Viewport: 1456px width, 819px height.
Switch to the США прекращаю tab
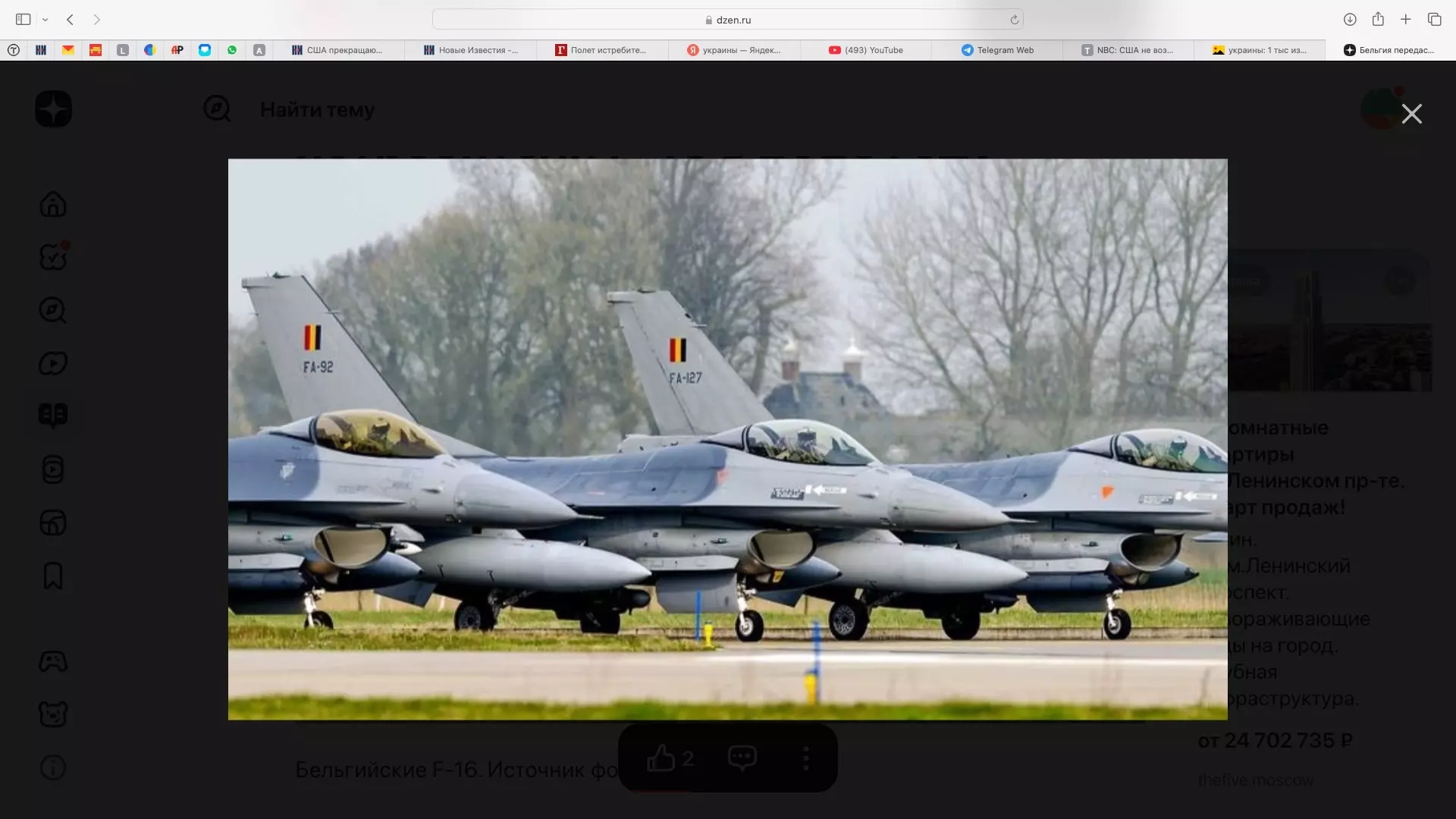tap(338, 50)
